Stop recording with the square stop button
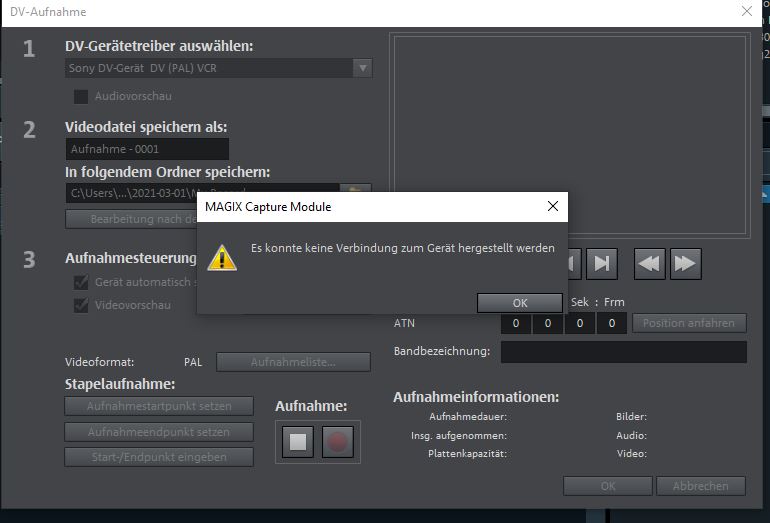The width and height of the screenshot is (770, 523). coord(298,441)
